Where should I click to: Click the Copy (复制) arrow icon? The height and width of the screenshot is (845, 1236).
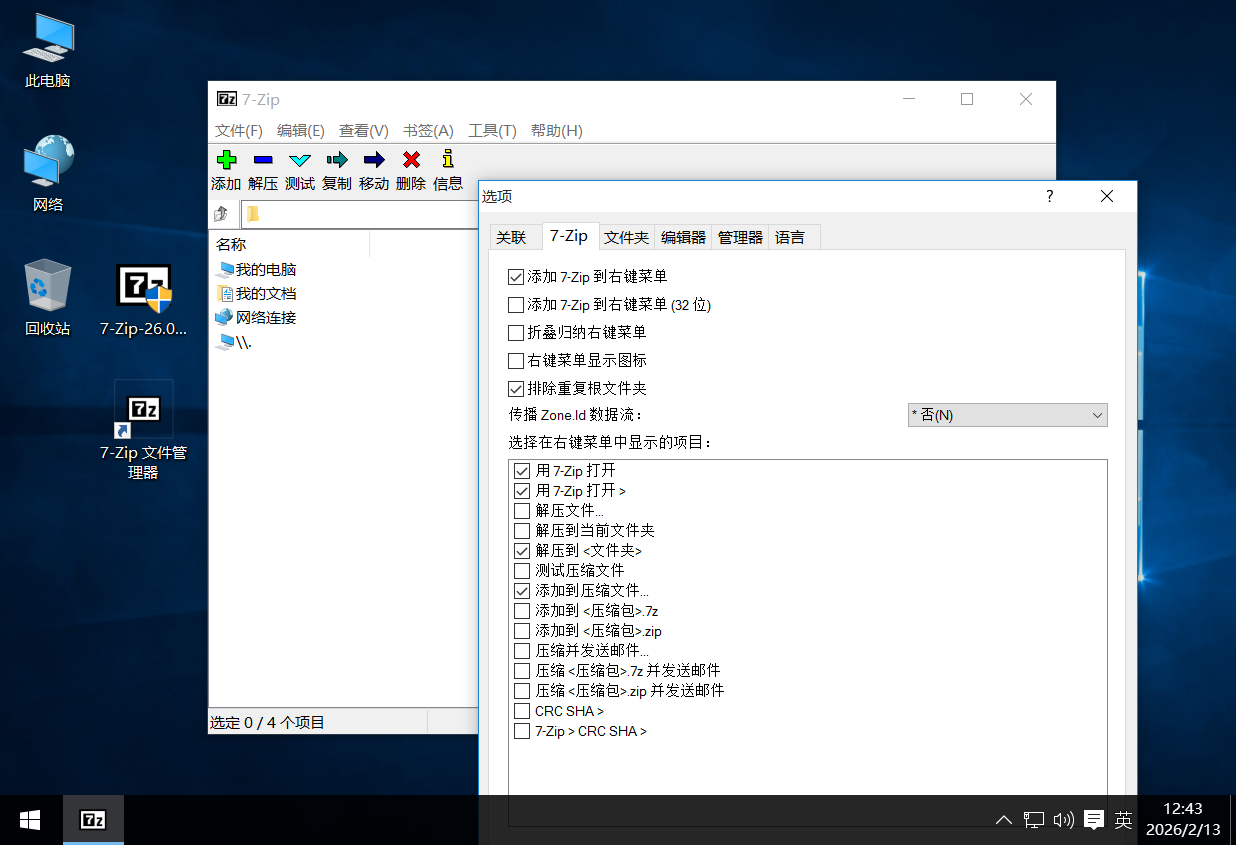(x=337, y=160)
